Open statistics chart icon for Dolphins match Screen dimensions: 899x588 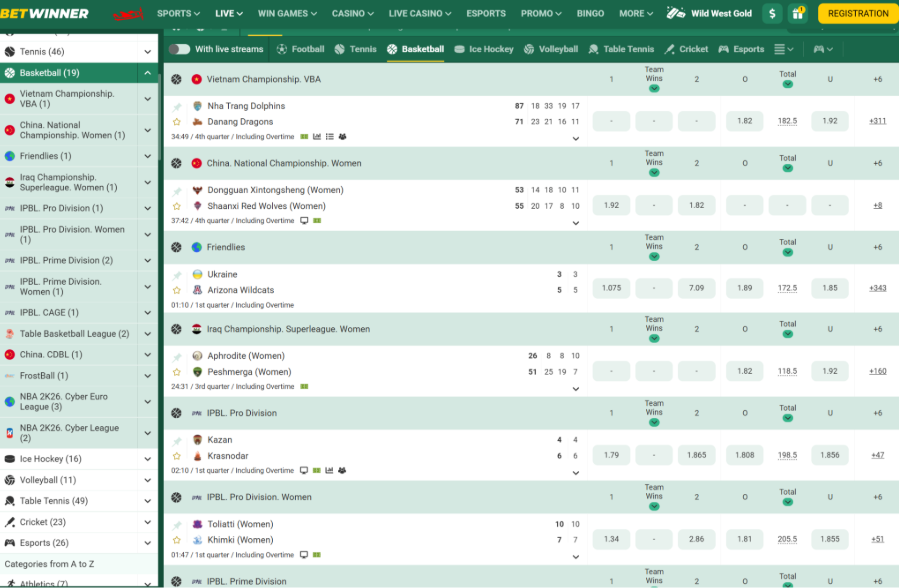point(316,136)
